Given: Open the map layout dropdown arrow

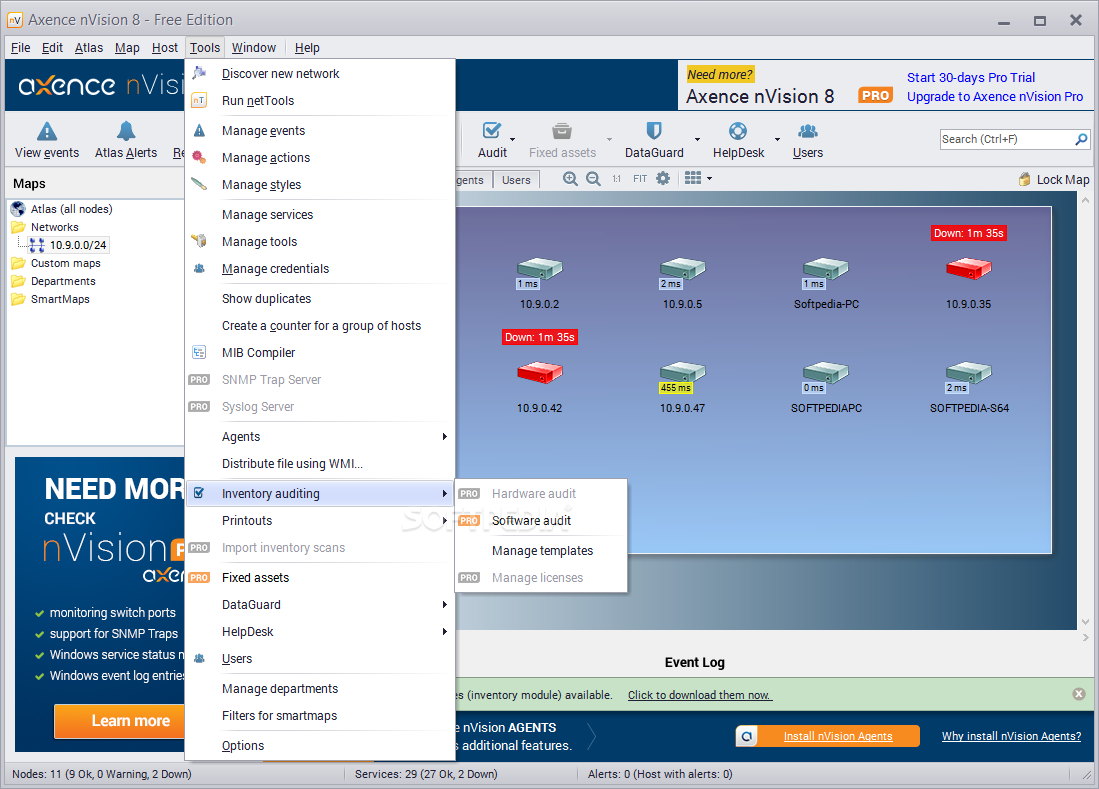Looking at the screenshot, I should coord(709,179).
